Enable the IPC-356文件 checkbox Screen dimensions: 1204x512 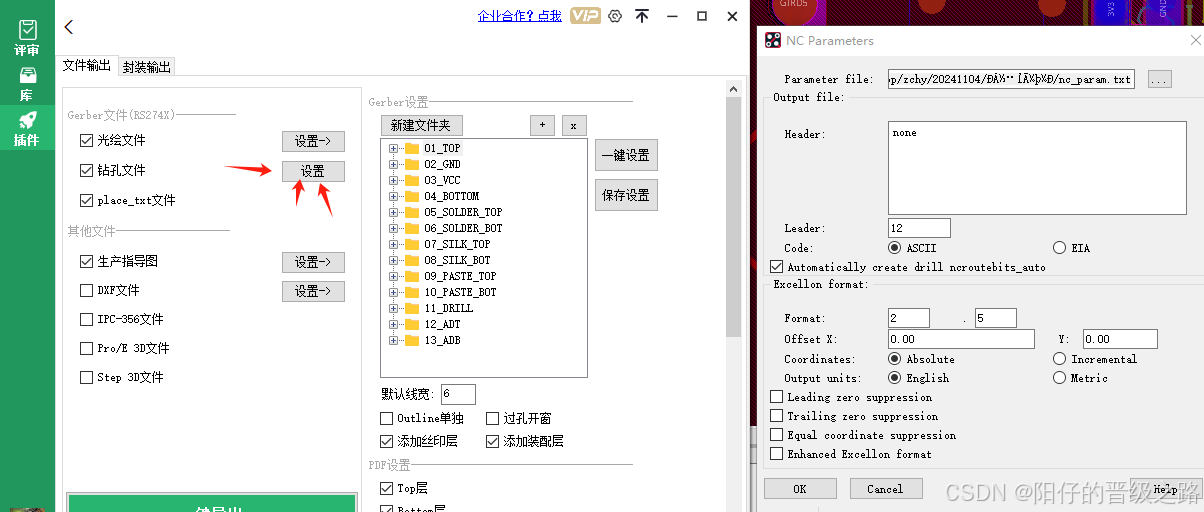tap(86, 319)
